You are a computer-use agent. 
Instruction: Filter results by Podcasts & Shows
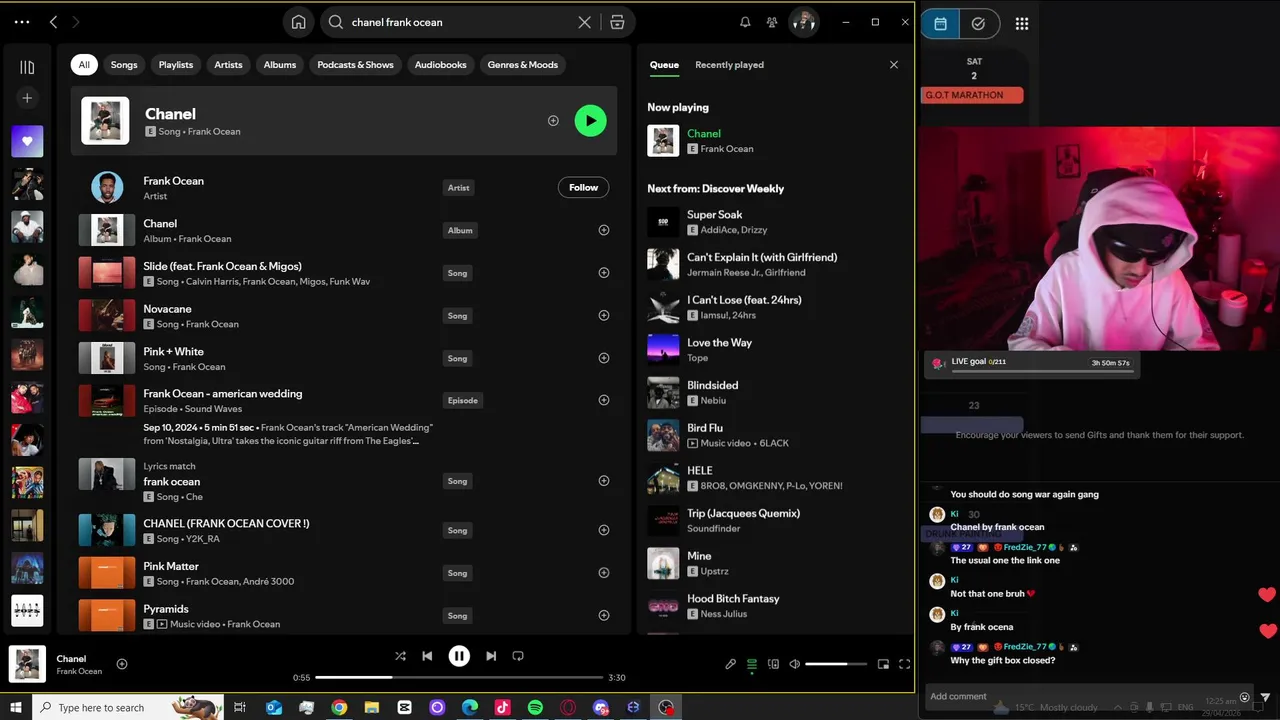coord(355,65)
